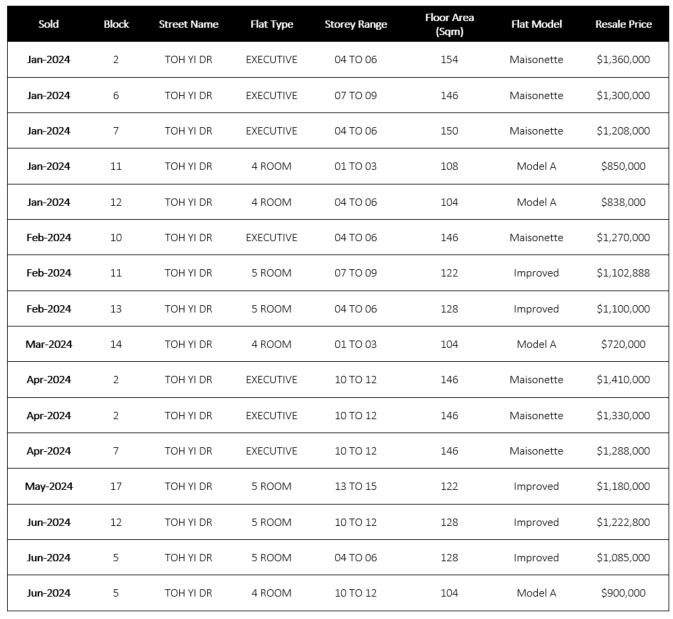Click the $900,000 resale price cell
The width and height of the screenshot is (673, 619).
point(623,593)
